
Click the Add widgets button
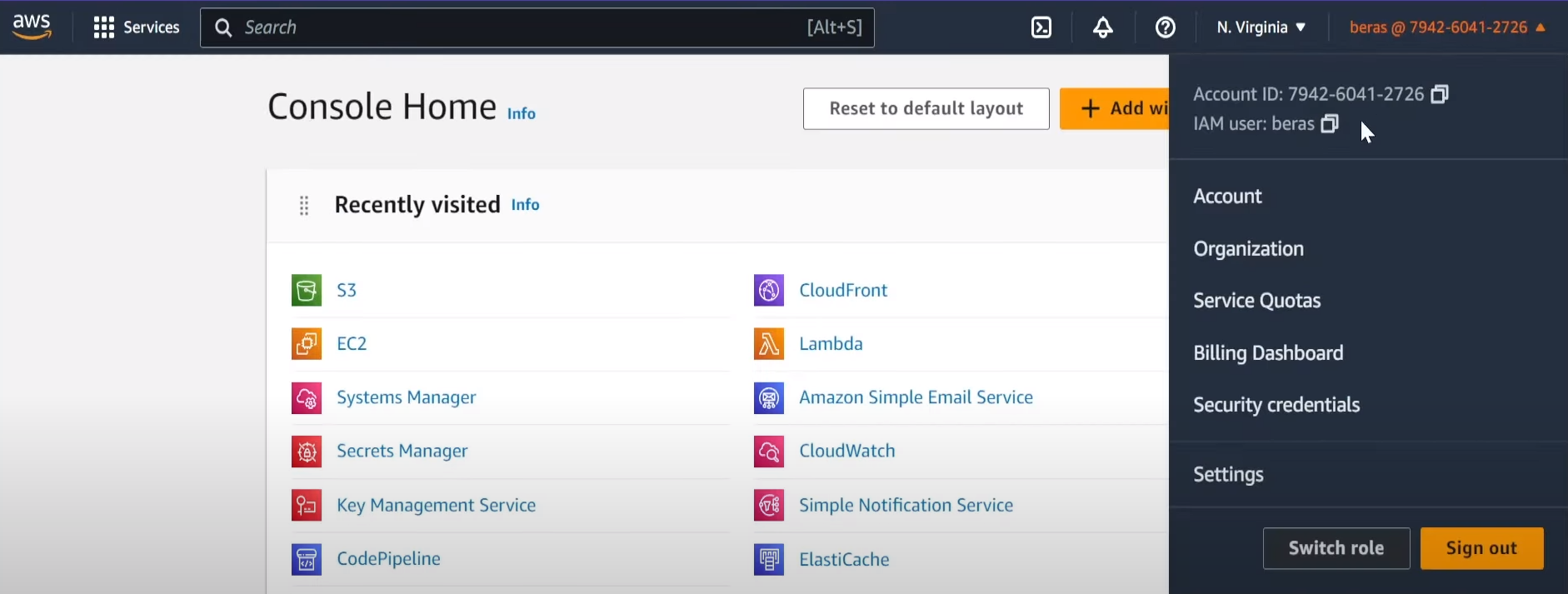(1114, 108)
